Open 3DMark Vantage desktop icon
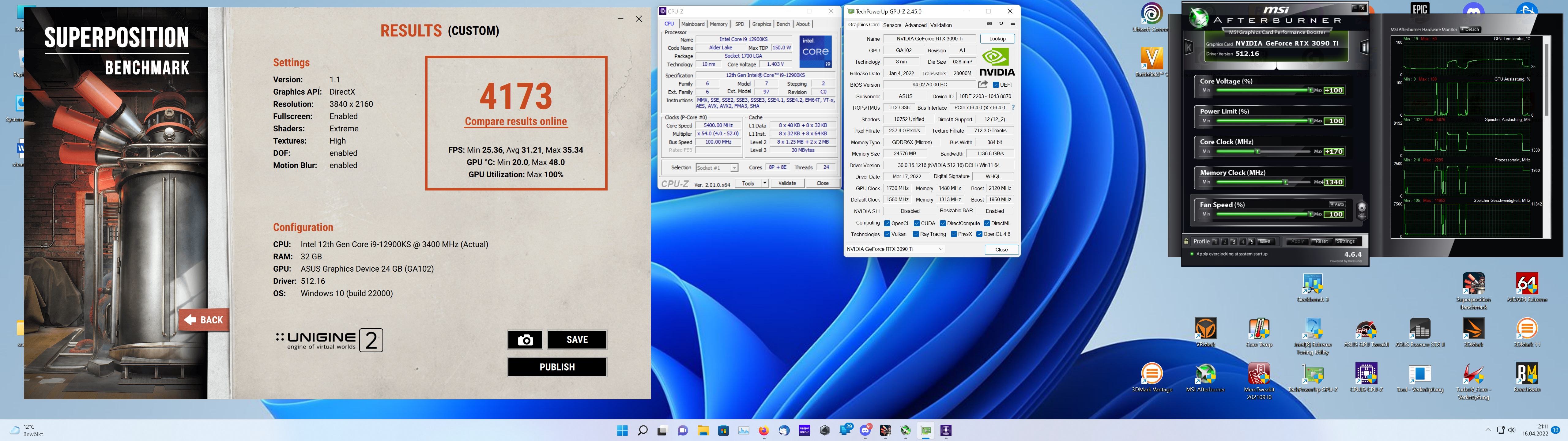Image resolution: width=1568 pixels, height=441 pixels. (x=1151, y=378)
